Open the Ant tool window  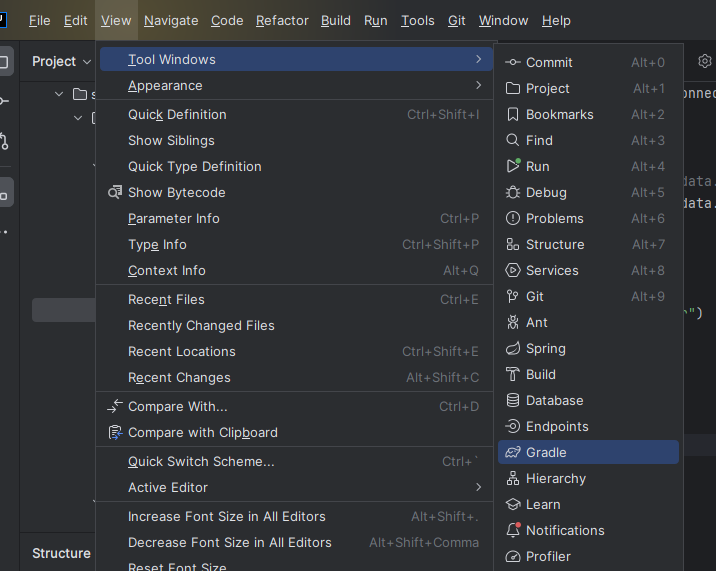click(588, 323)
